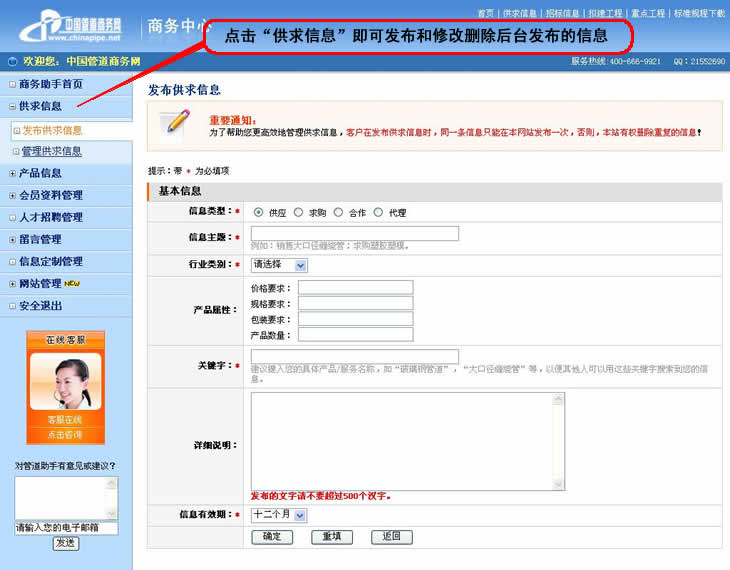Screen dimensions: 730x570
Task: Collapse the 供求信息 minus icon
Action: 12,107
